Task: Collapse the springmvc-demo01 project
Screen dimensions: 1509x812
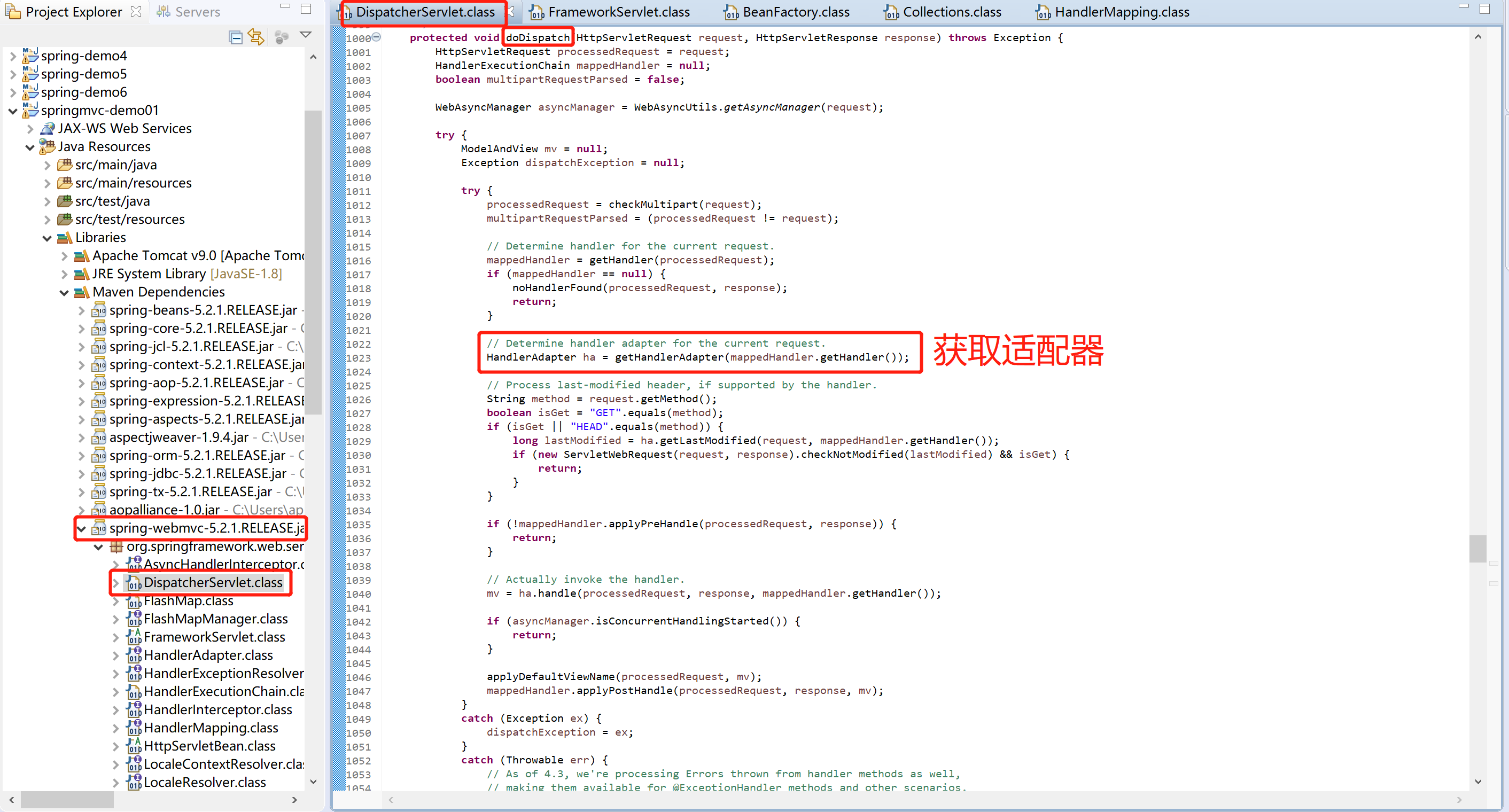Action: tap(13, 111)
